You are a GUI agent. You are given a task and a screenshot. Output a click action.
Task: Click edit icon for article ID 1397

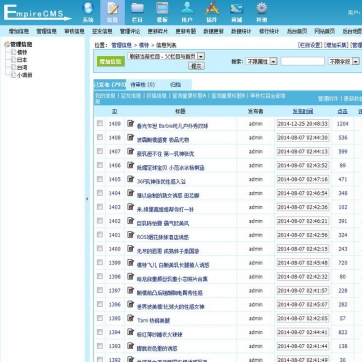pos(130,290)
